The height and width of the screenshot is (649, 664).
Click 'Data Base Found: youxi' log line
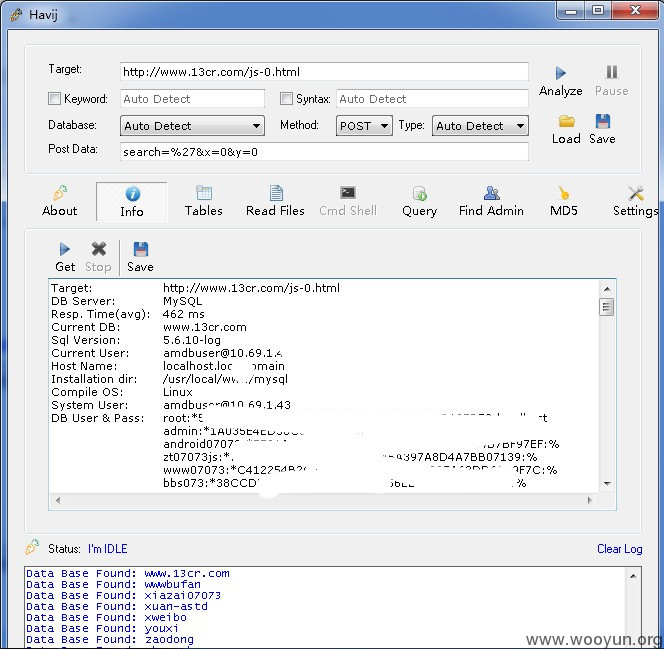click(102, 628)
